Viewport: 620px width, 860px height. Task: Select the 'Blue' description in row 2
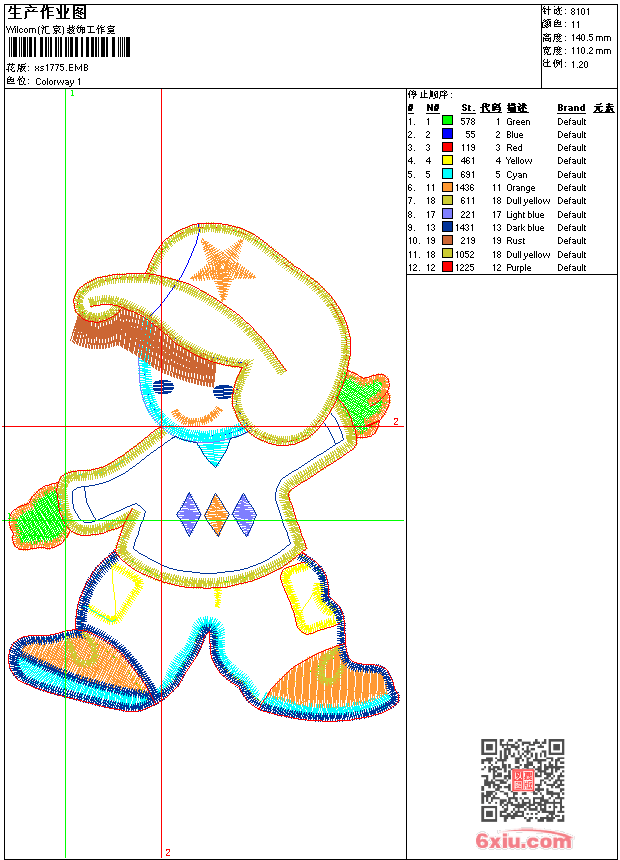(x=515, y=135)
